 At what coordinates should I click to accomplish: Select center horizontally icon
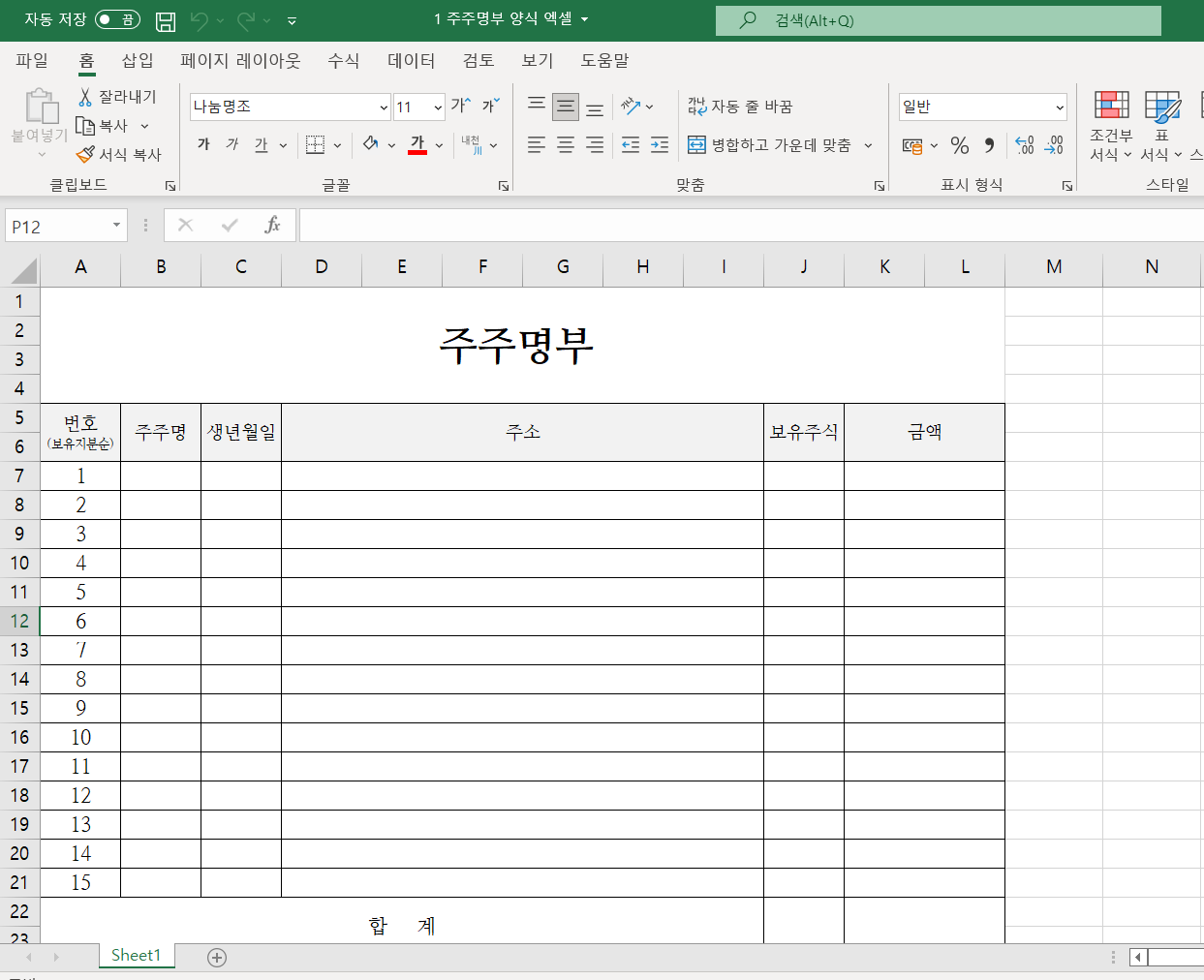click(x=566, y=145)
